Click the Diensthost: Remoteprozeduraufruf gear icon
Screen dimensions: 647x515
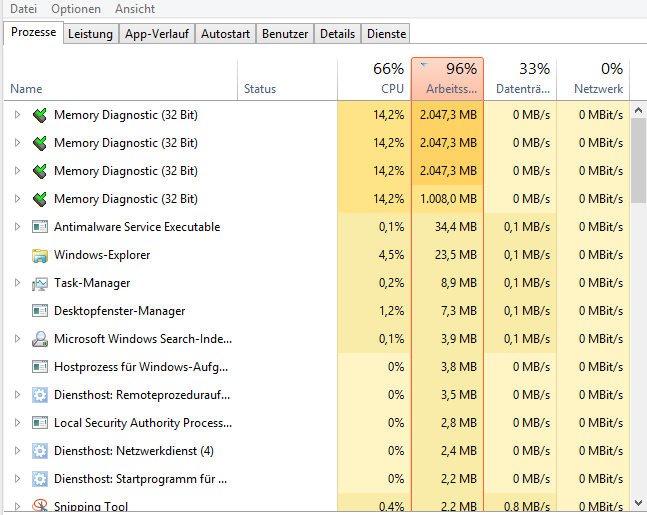pos(40,395)
